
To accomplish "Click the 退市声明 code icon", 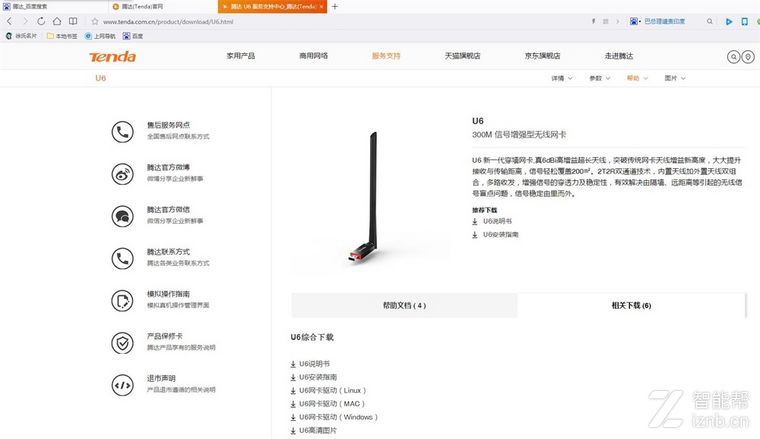I will point(123,385).
